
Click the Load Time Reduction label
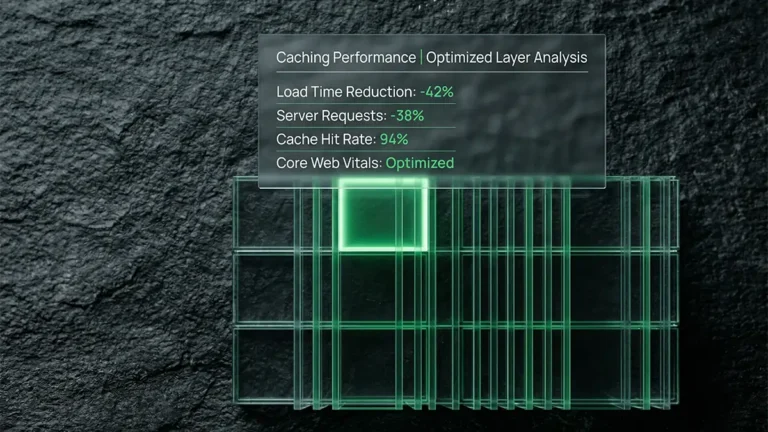point(343,91)
